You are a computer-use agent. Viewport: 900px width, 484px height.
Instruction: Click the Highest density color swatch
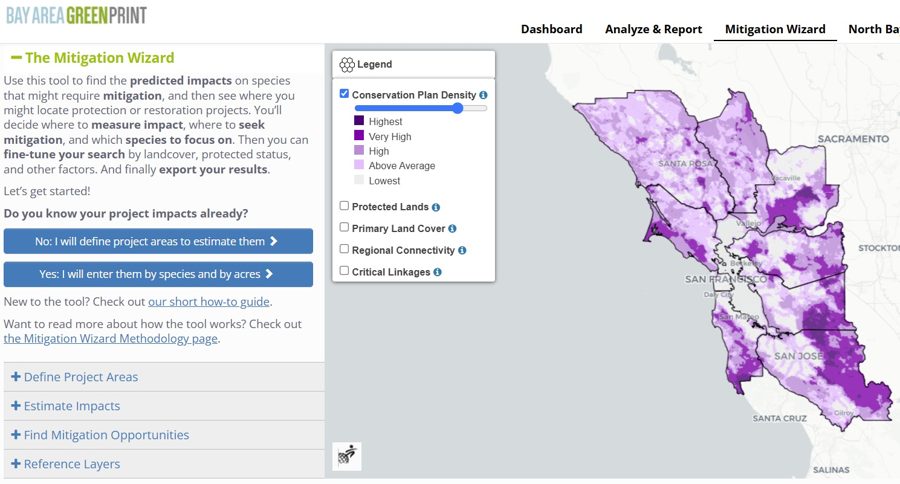(359, 121)
